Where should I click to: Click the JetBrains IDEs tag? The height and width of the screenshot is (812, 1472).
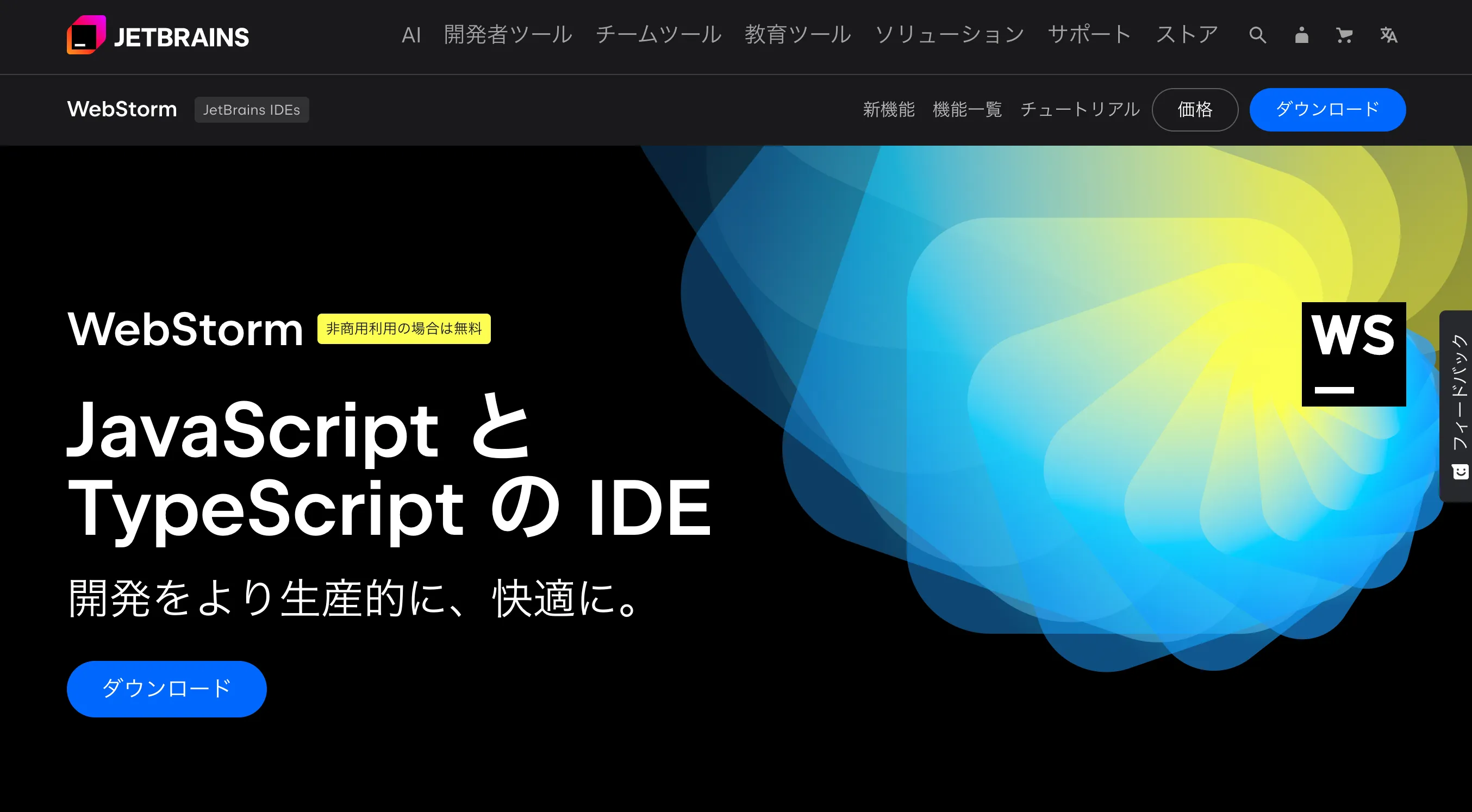252,110
